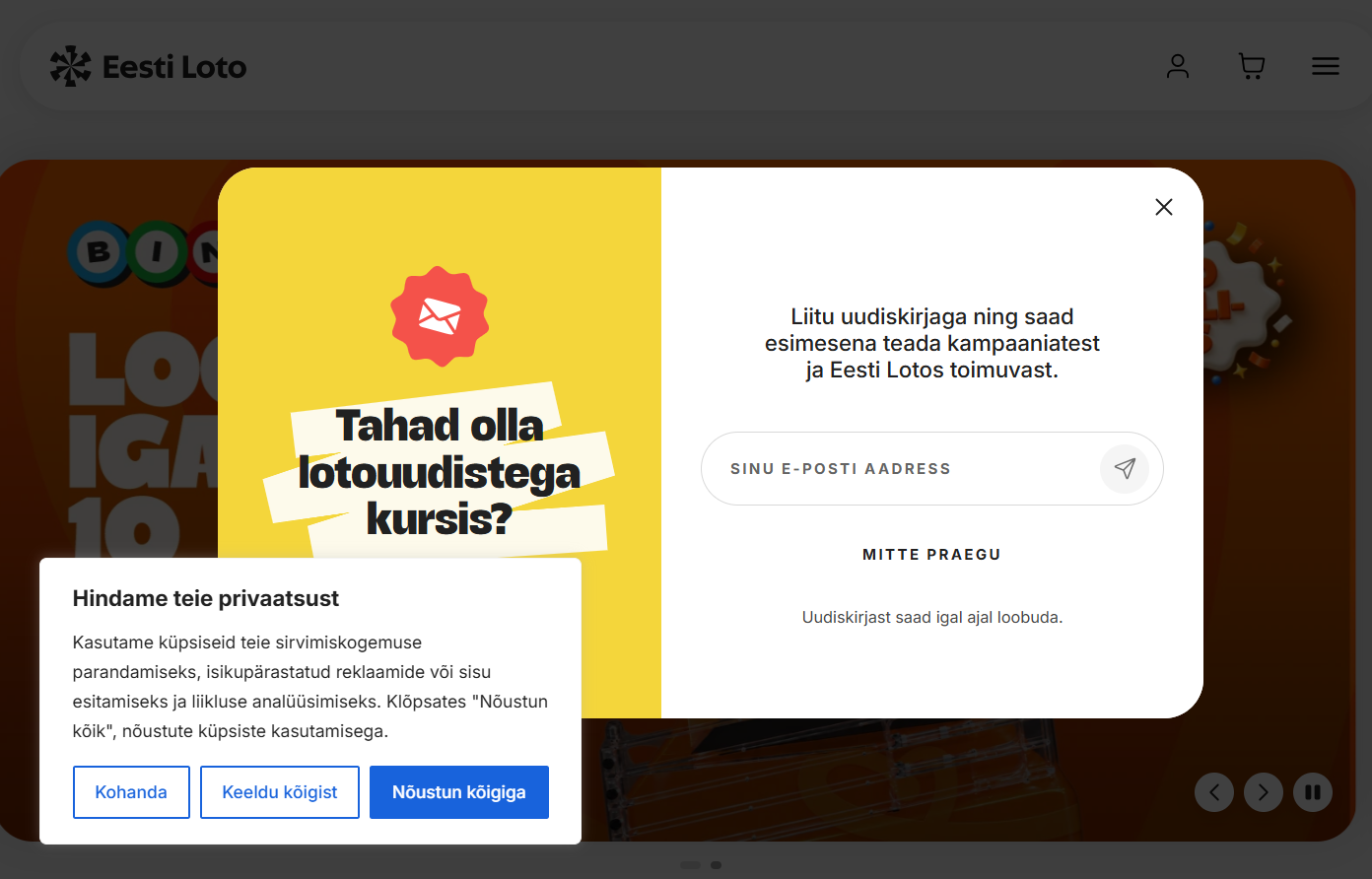Image resolution: width=1372 pixels, height=879 pixels.
Task: Open the user account icon
Action: [x=1178, y=67]
